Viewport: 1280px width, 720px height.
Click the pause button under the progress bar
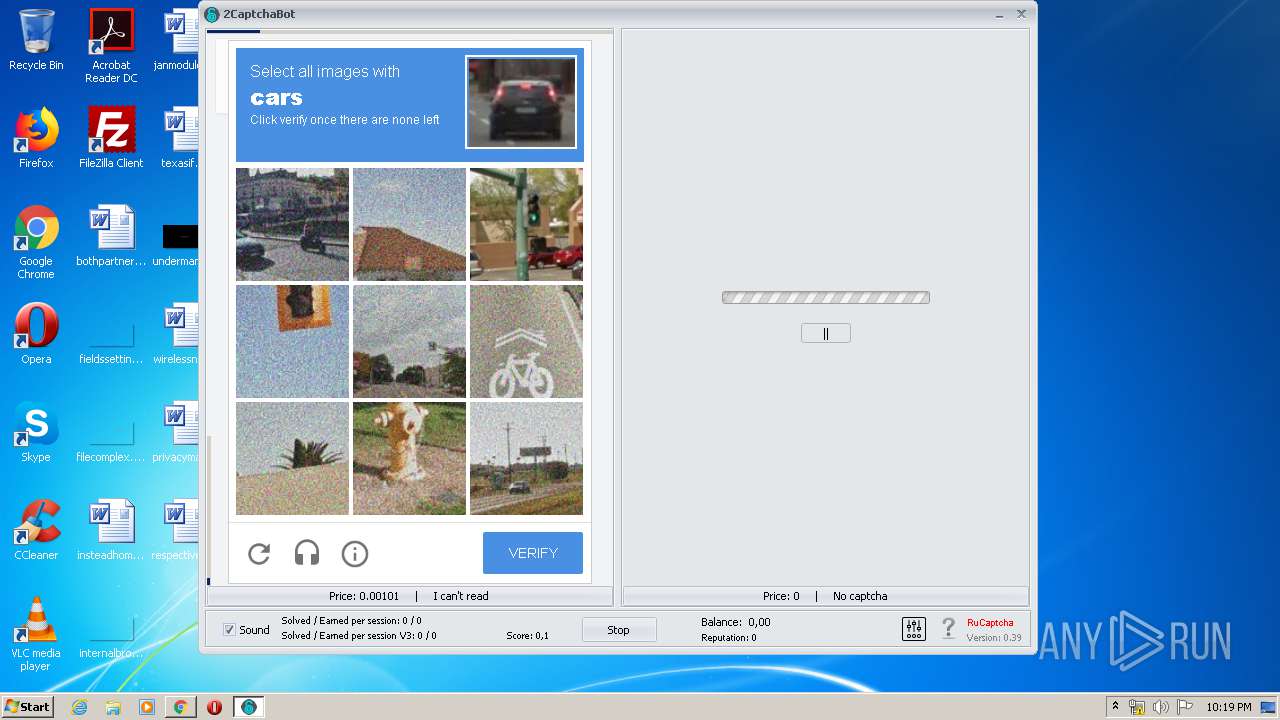(826, 333)
